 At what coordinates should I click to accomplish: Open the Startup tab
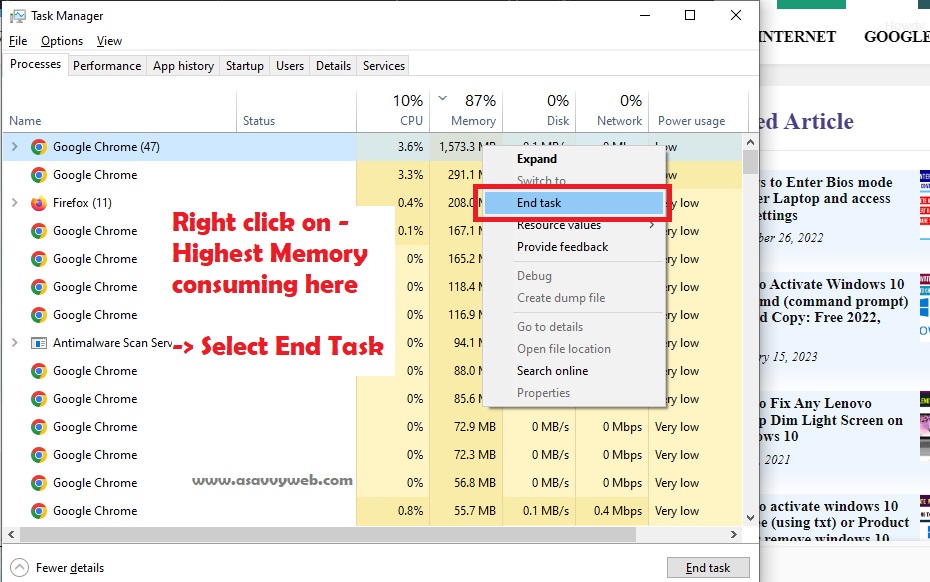(244, 66)
